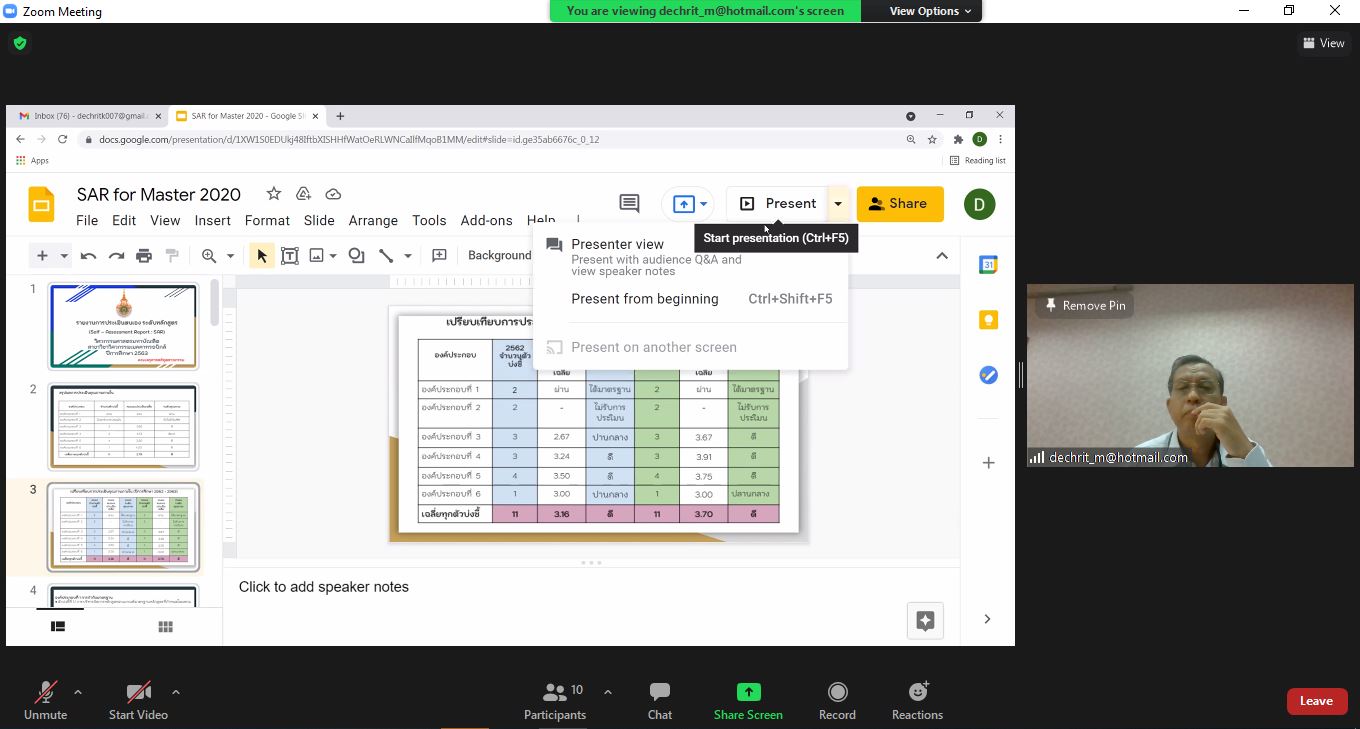
Task: Expand Participants options caret
Action: (607, 692)
